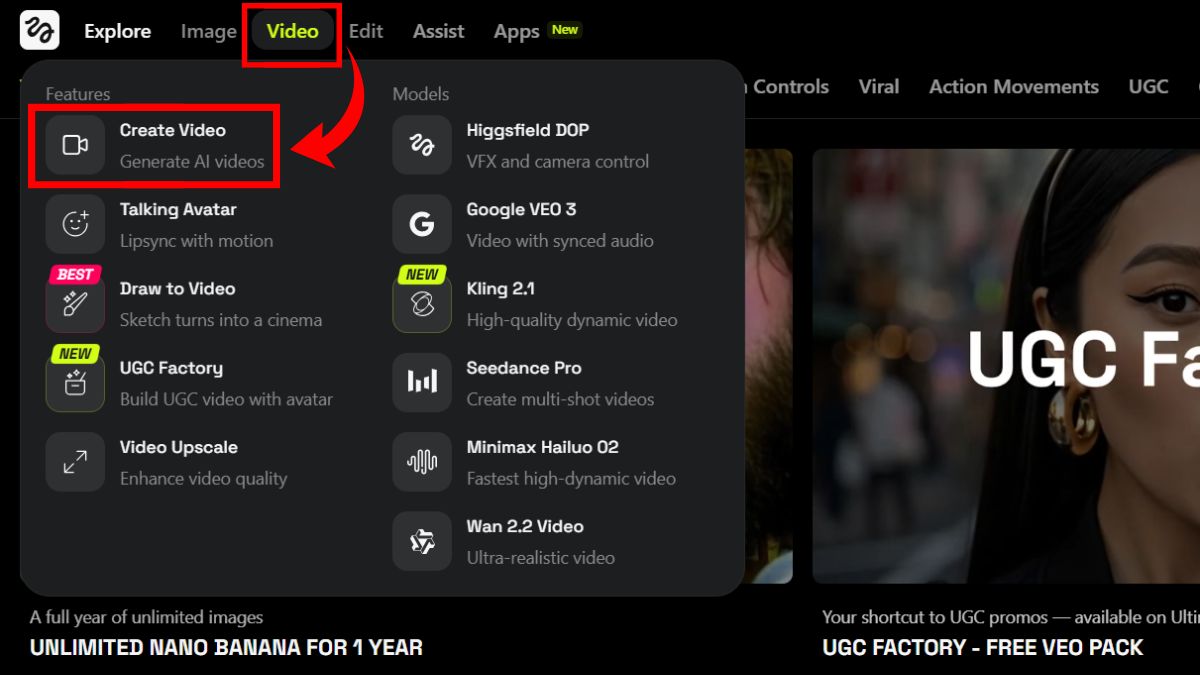Image resolution: width=1200 pixels, height=675 pixels.
Task: Open the UGC Factory banner thumbnail
Action: pos(1005,366)
